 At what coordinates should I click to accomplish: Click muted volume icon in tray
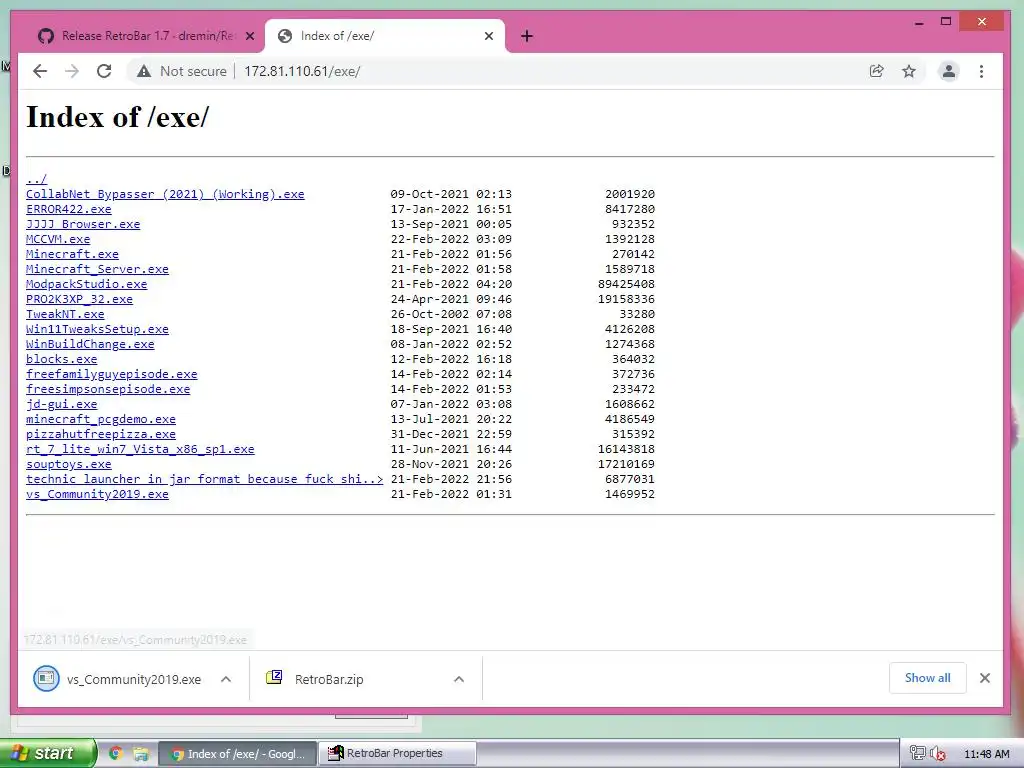coord(937,754)
